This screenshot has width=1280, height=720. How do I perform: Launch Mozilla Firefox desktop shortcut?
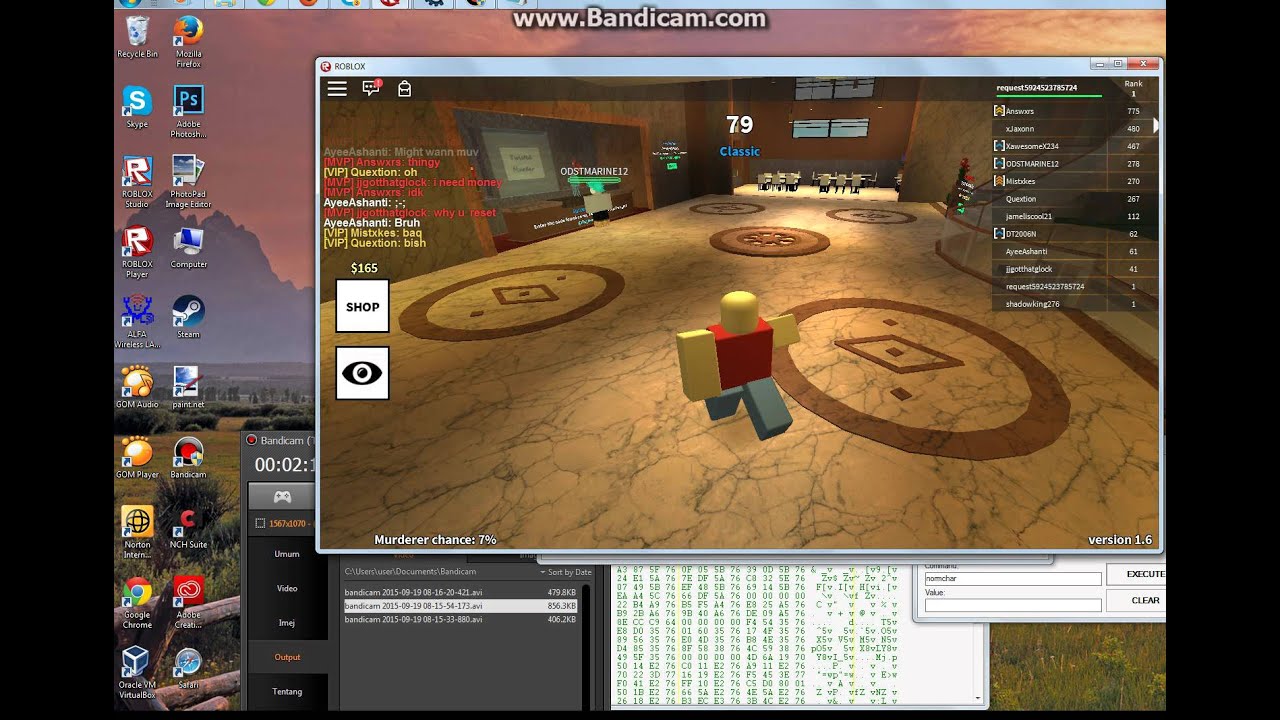(188, 42)
